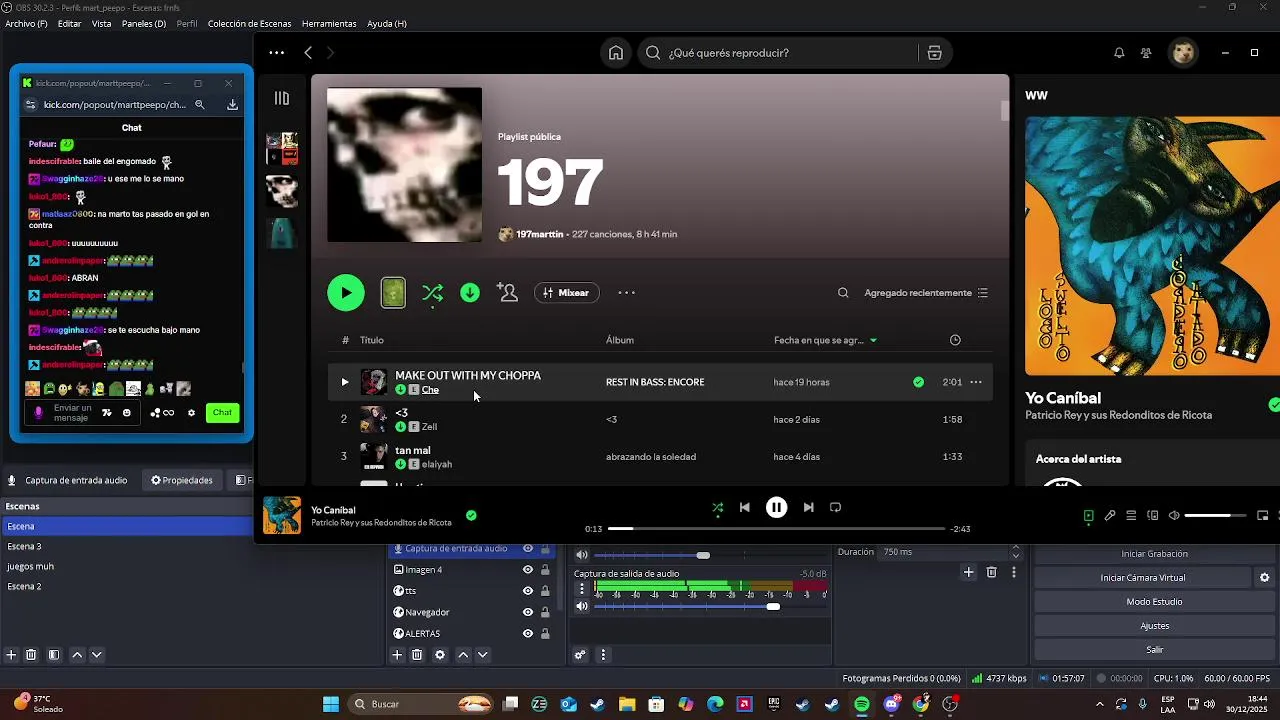
Task: Open Spotify's three-dot main menu at top left
Action: (x=276, y=53)
